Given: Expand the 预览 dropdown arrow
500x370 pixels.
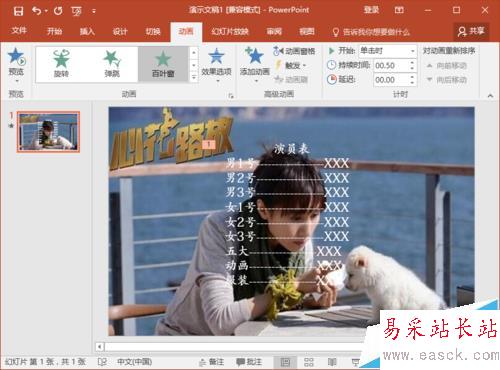Looking at the screenshot, I should tap(16, 80).
